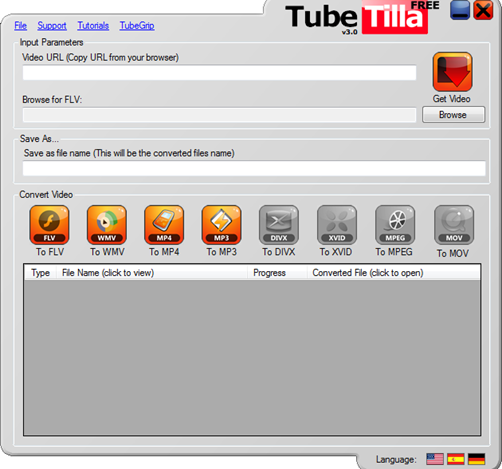Click the Browse for FLV path field
Screen dimensions: 502x469
[219, 115]
